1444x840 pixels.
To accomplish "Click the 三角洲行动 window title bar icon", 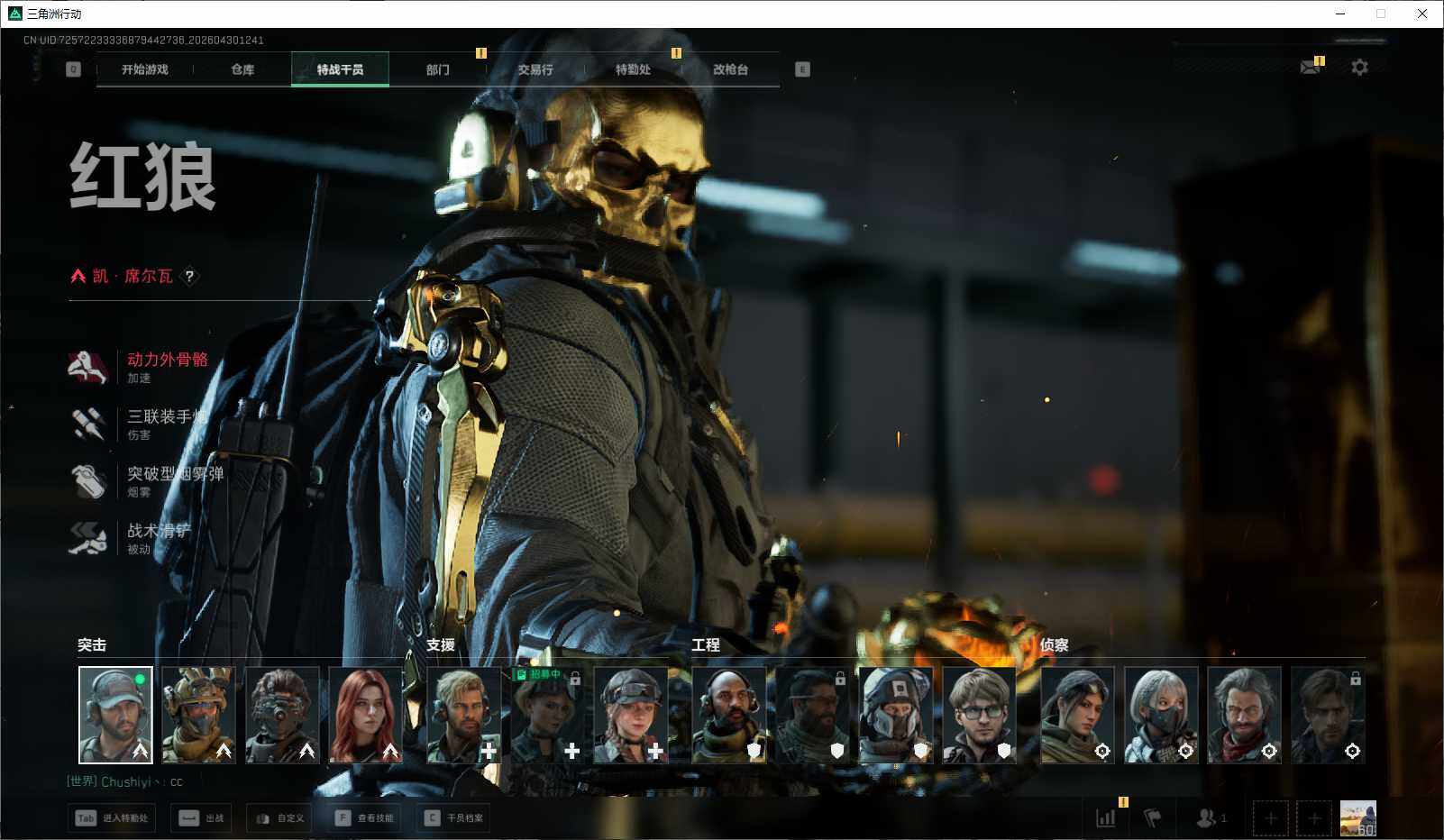I will [14, 14].
